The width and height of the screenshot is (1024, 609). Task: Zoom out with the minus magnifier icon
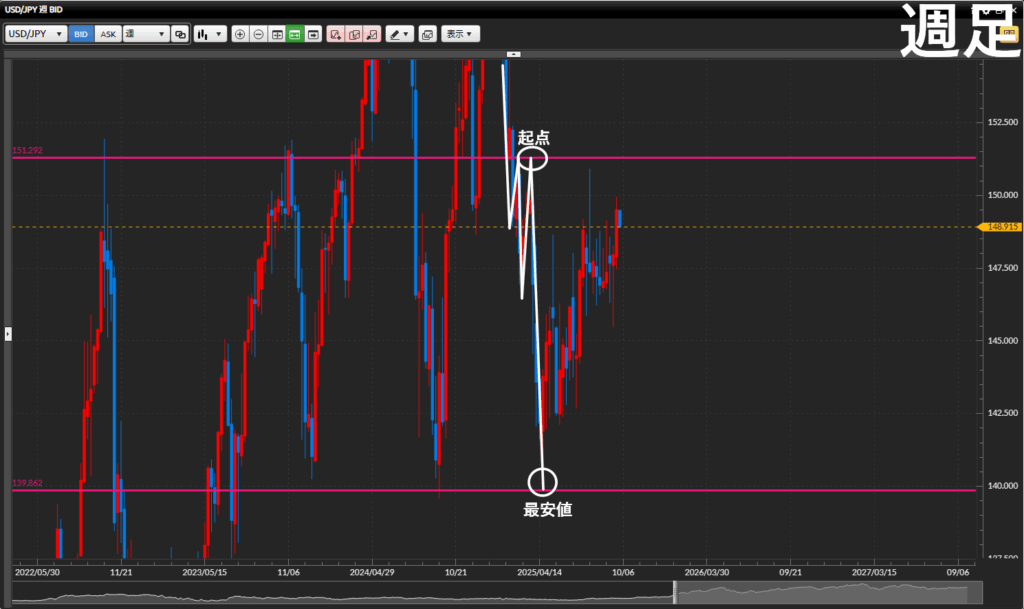[259, 34]
